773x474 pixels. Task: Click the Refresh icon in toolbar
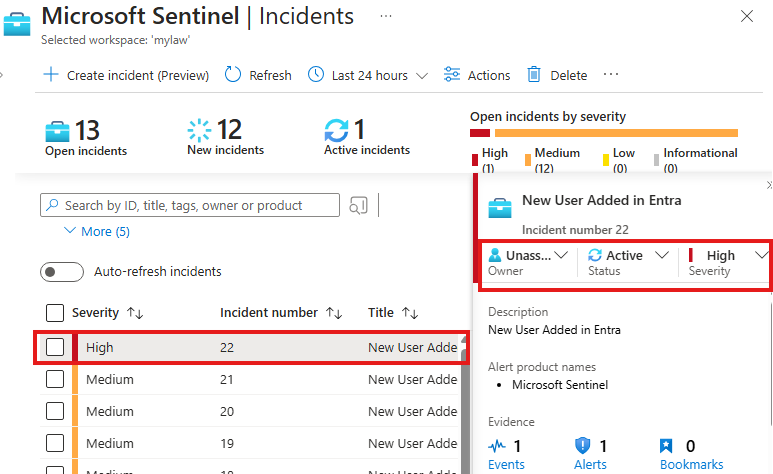click(233, 75)
